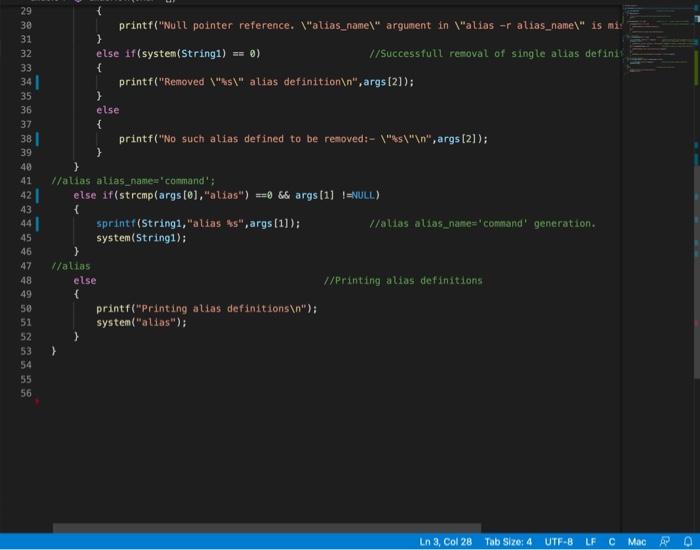Viewport: 700px width, 550px height.
Task: Click comment //alias alias_name='command'; on line 41
Action: [x=133, y=181]
